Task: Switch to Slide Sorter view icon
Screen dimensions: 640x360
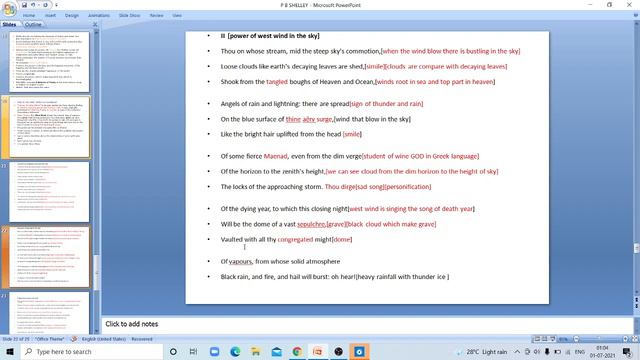Action: (x=544, y=339)
